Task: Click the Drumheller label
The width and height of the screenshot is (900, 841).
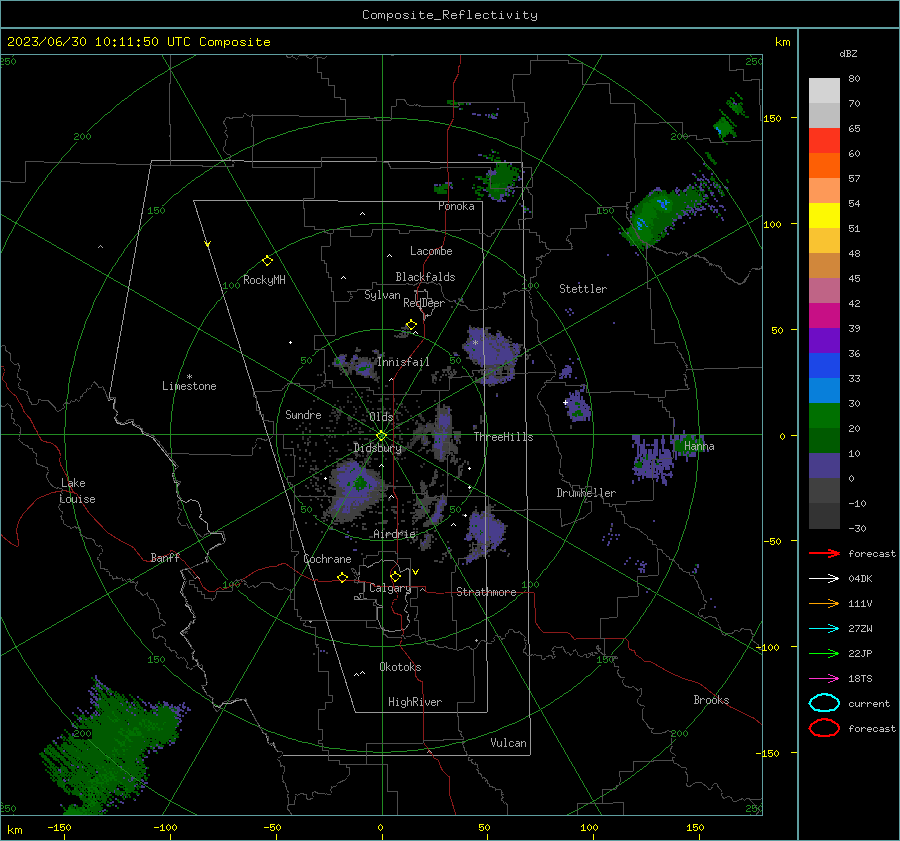Action: (x=586, y=493)
